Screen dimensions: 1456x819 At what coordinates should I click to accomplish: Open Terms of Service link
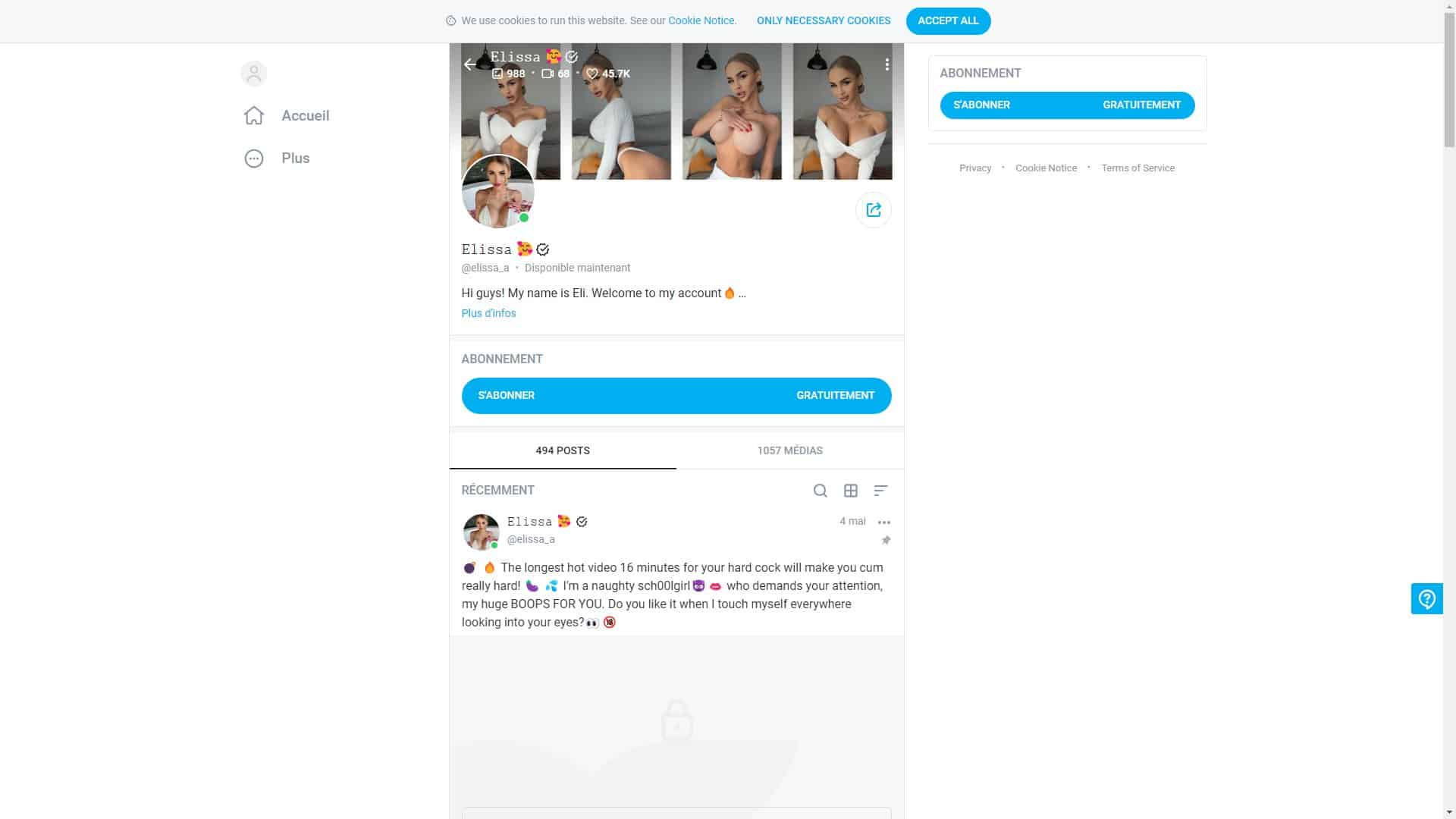tap(1137, 168)
